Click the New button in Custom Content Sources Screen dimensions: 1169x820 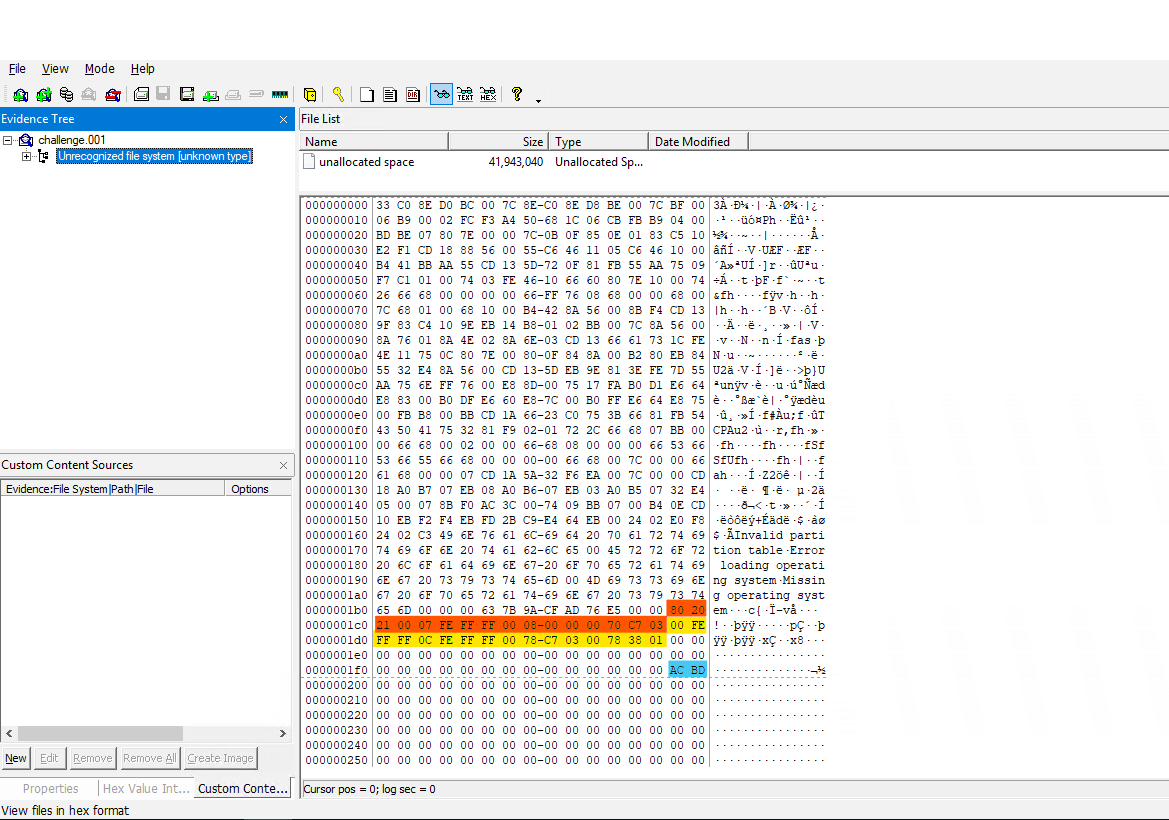coord(16,758)
